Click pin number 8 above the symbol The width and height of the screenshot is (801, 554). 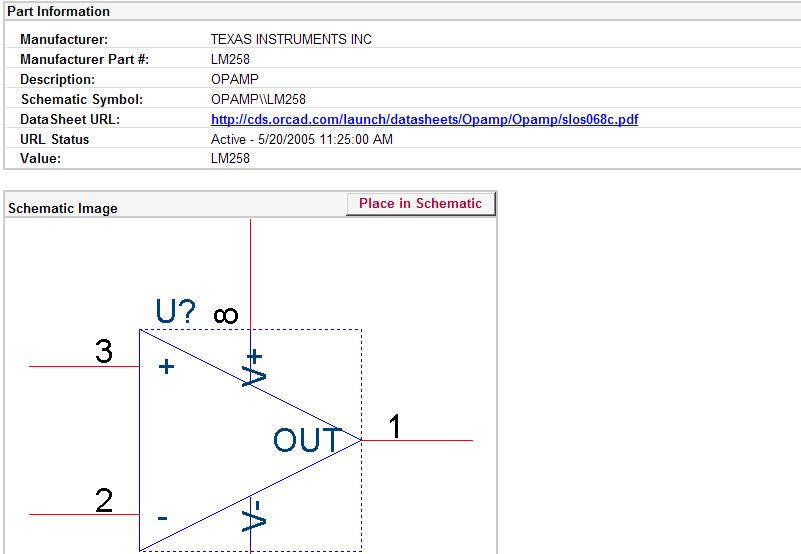point(226,315)
